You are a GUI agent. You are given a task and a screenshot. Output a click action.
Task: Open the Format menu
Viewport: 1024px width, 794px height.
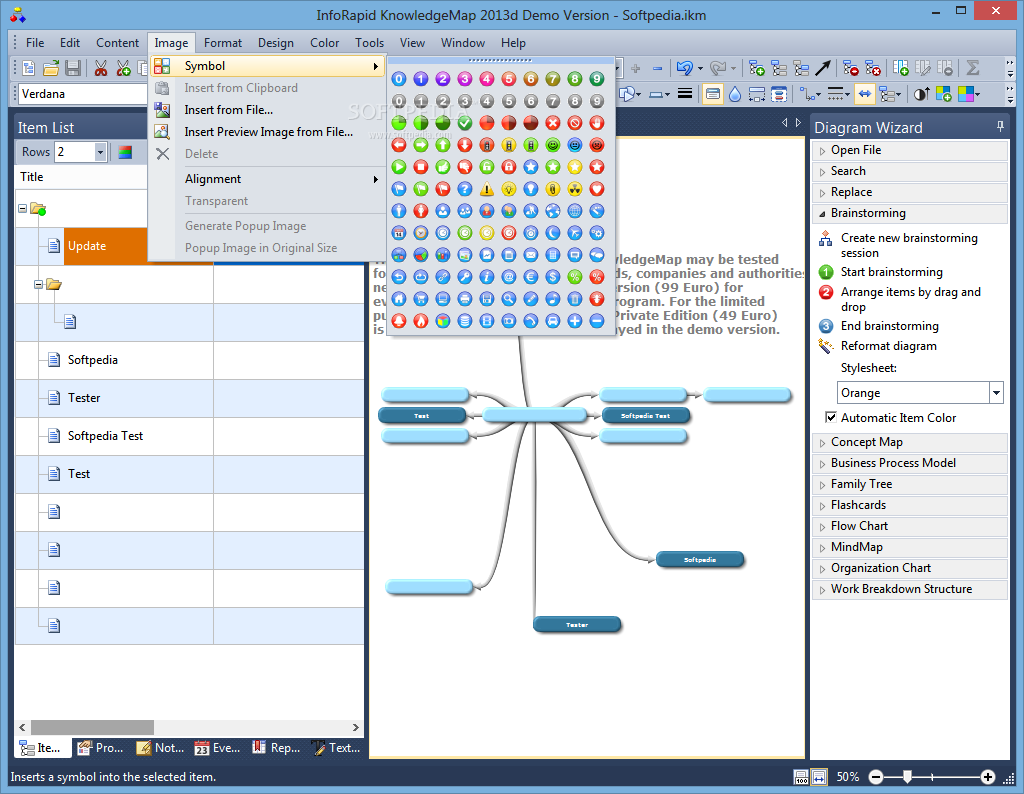click(223, 43)
